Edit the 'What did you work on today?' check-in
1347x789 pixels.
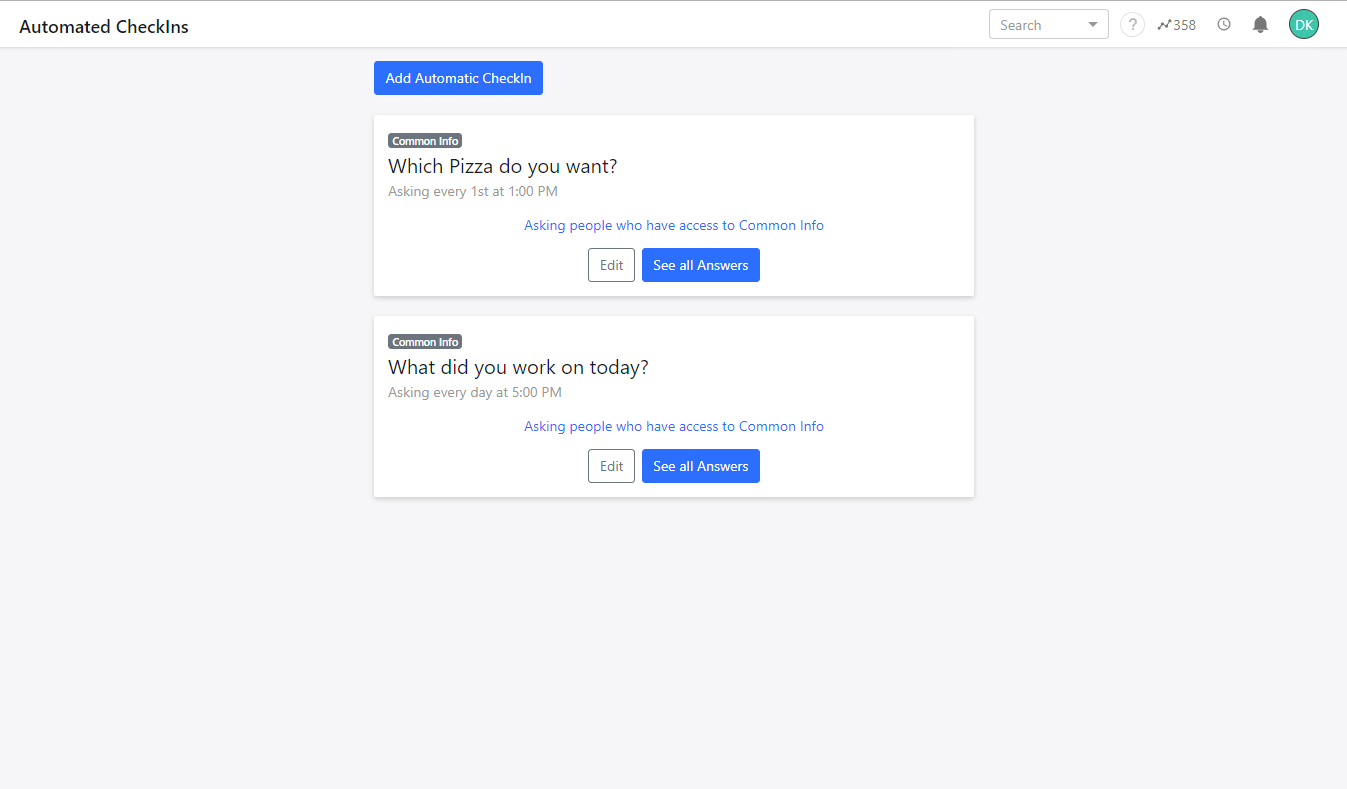pyautogui.click(x=611, y=466)
